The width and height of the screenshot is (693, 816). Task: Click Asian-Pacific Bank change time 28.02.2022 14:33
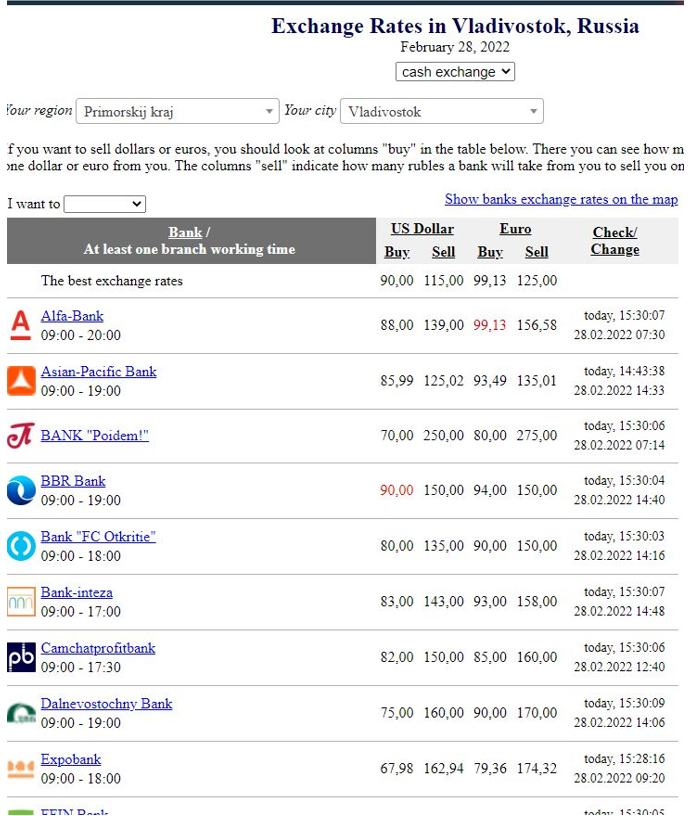(619, 390)
